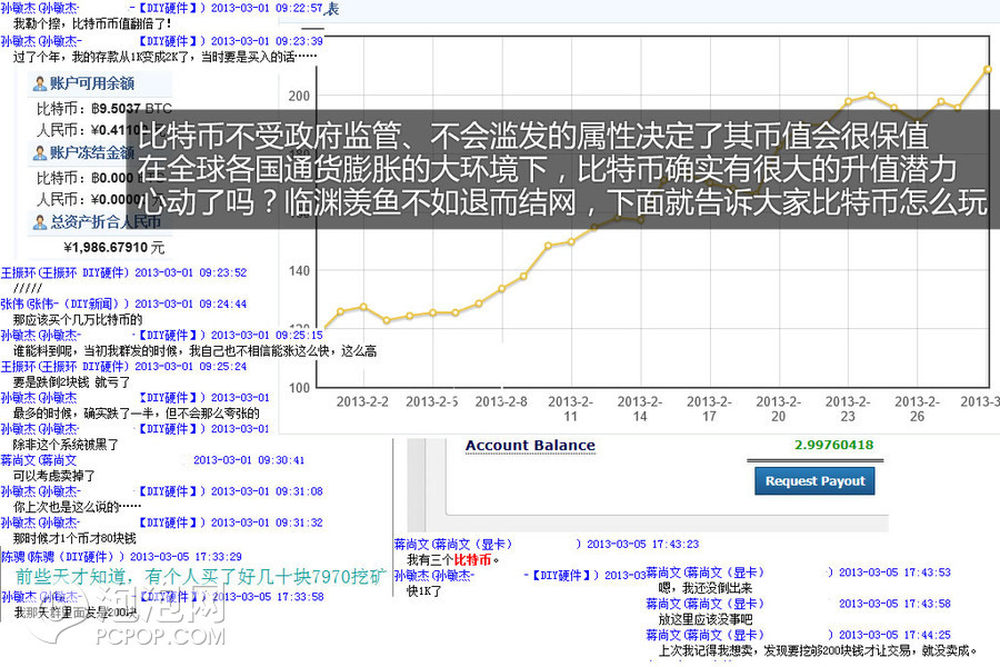This screenshot has height=667, width=1000.
Task: Click sender 张伟's header timestamped 09:24:44
Action: click(124, 304)
